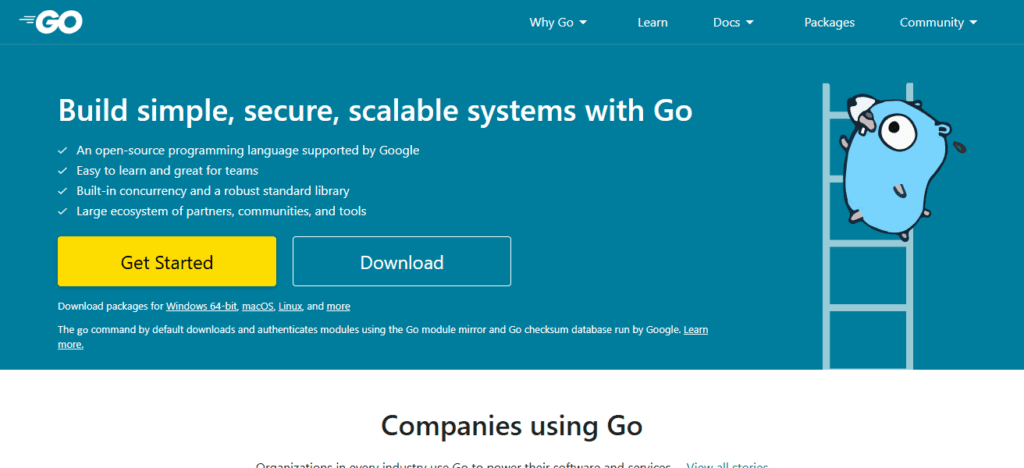1024x468 pixels.
Task: Open the Learn page from navigation
Action: tap(652, 22)
